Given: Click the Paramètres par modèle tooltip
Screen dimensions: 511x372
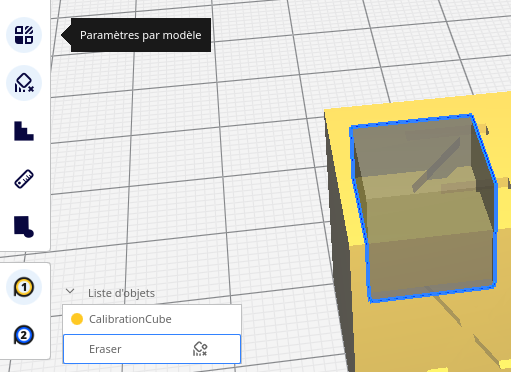Looking at the screenshot, I should tap(141, 35).
